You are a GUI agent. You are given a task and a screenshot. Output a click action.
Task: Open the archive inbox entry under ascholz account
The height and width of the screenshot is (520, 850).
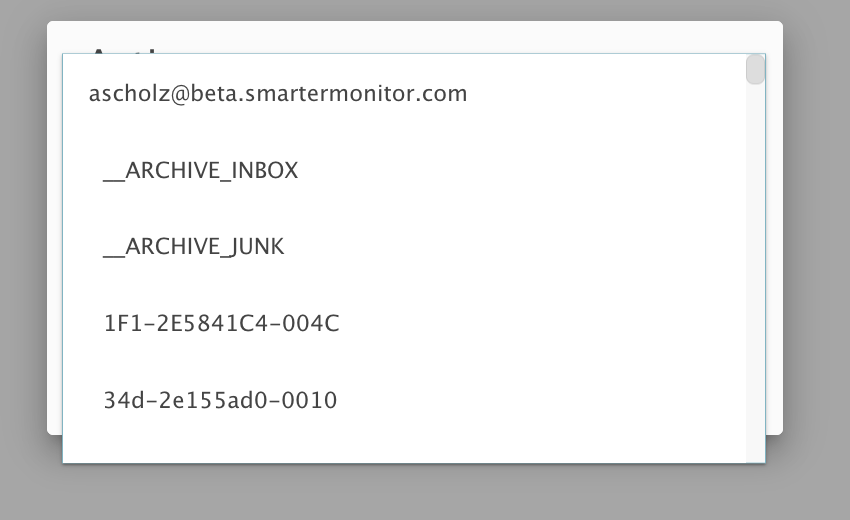(x=200, y=171)
